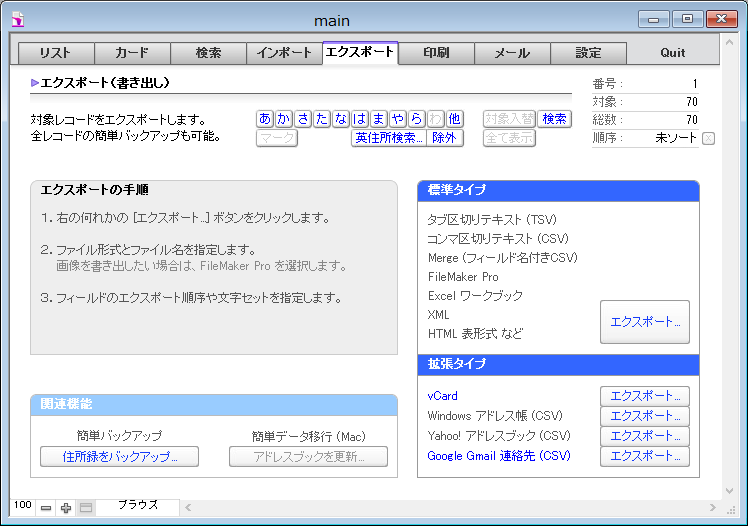Click 住所録をバックアップ... button
Screen dimensions: 748x526
click(119, 457)
